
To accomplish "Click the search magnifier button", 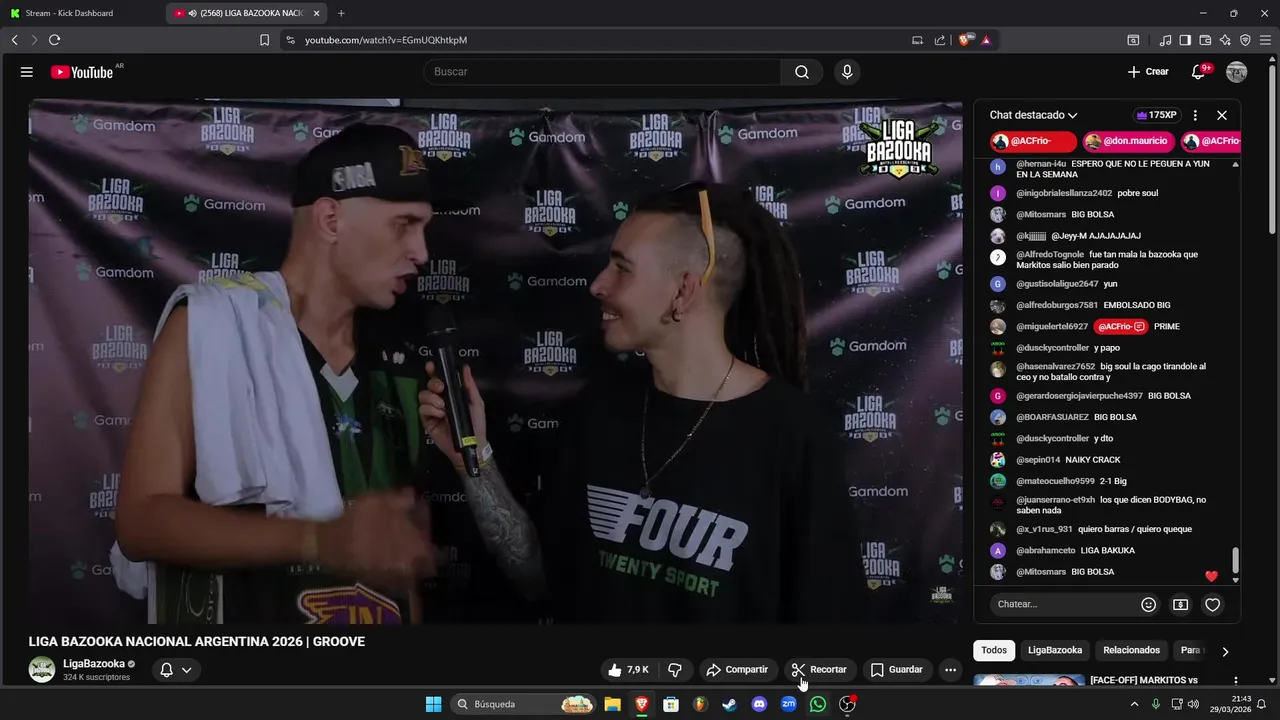I will [802, 72].
